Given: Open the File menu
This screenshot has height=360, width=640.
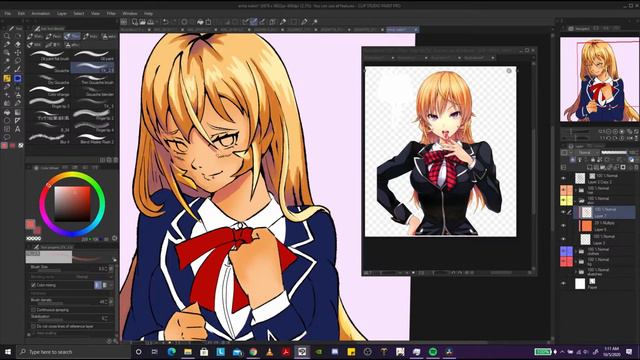Looking at the screenshot, I should tap(8, 13).
